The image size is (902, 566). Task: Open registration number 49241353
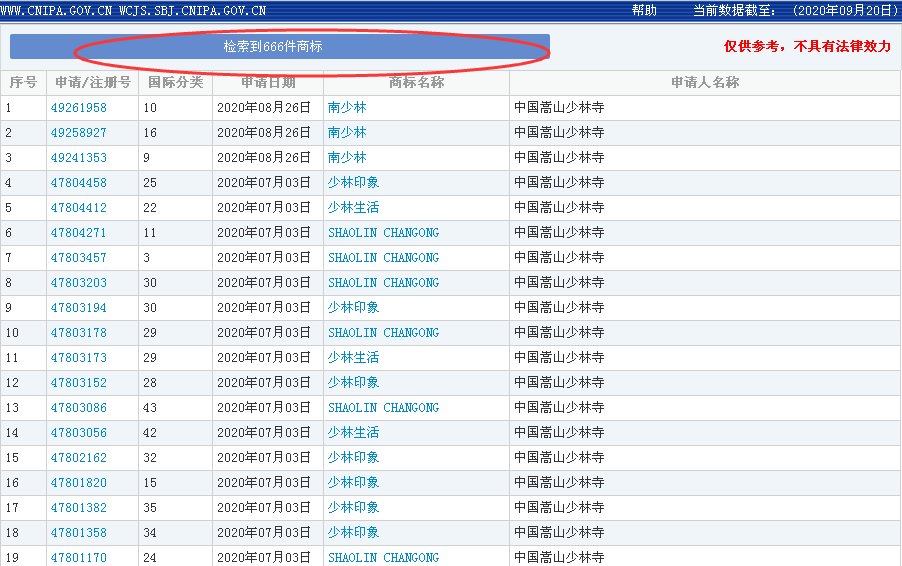pos(79,158)
